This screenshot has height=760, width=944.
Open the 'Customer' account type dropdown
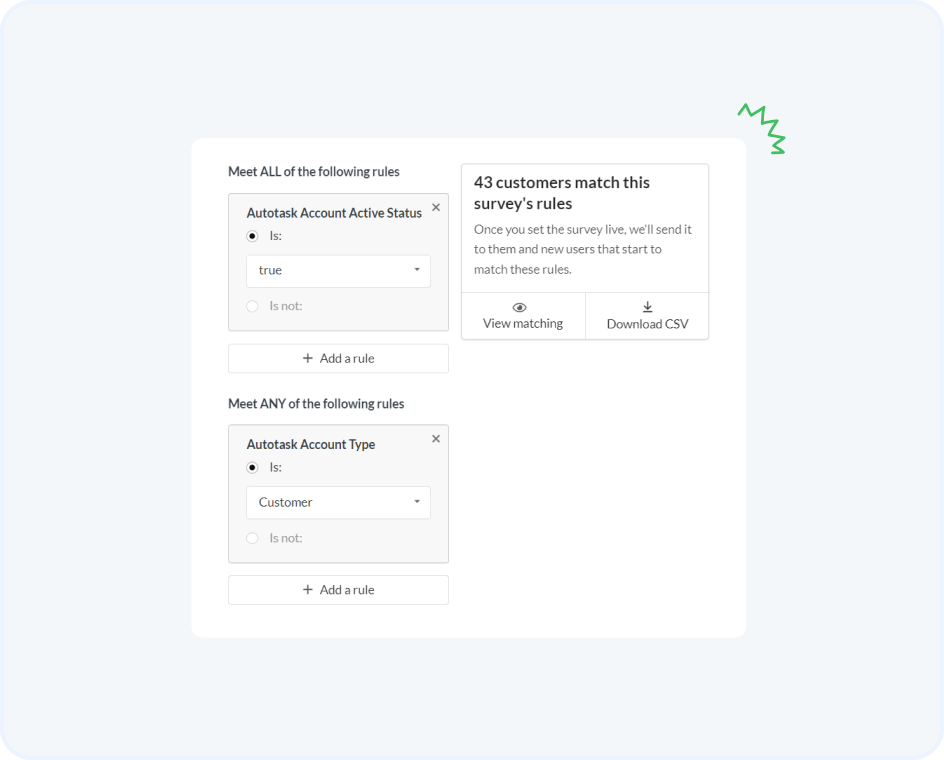[338, 502]
